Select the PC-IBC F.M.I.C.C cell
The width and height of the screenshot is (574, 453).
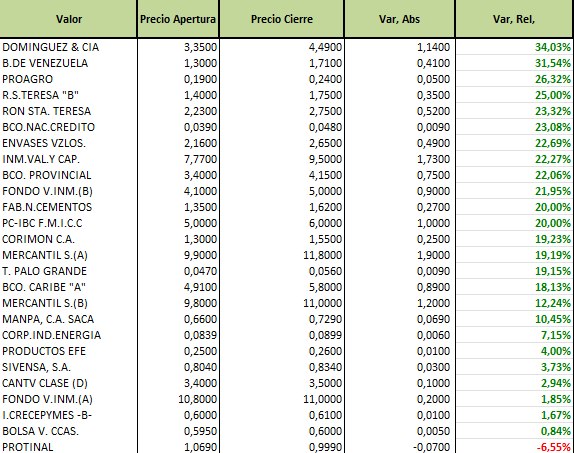[x=68, y=223]
